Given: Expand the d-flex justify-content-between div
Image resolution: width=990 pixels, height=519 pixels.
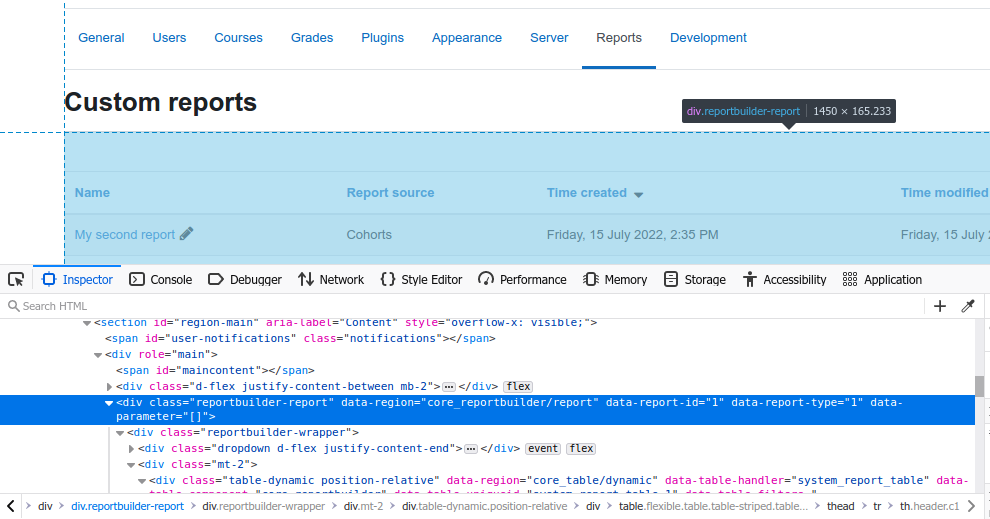Looking at the screenshot, I should (x=109, y=386).
